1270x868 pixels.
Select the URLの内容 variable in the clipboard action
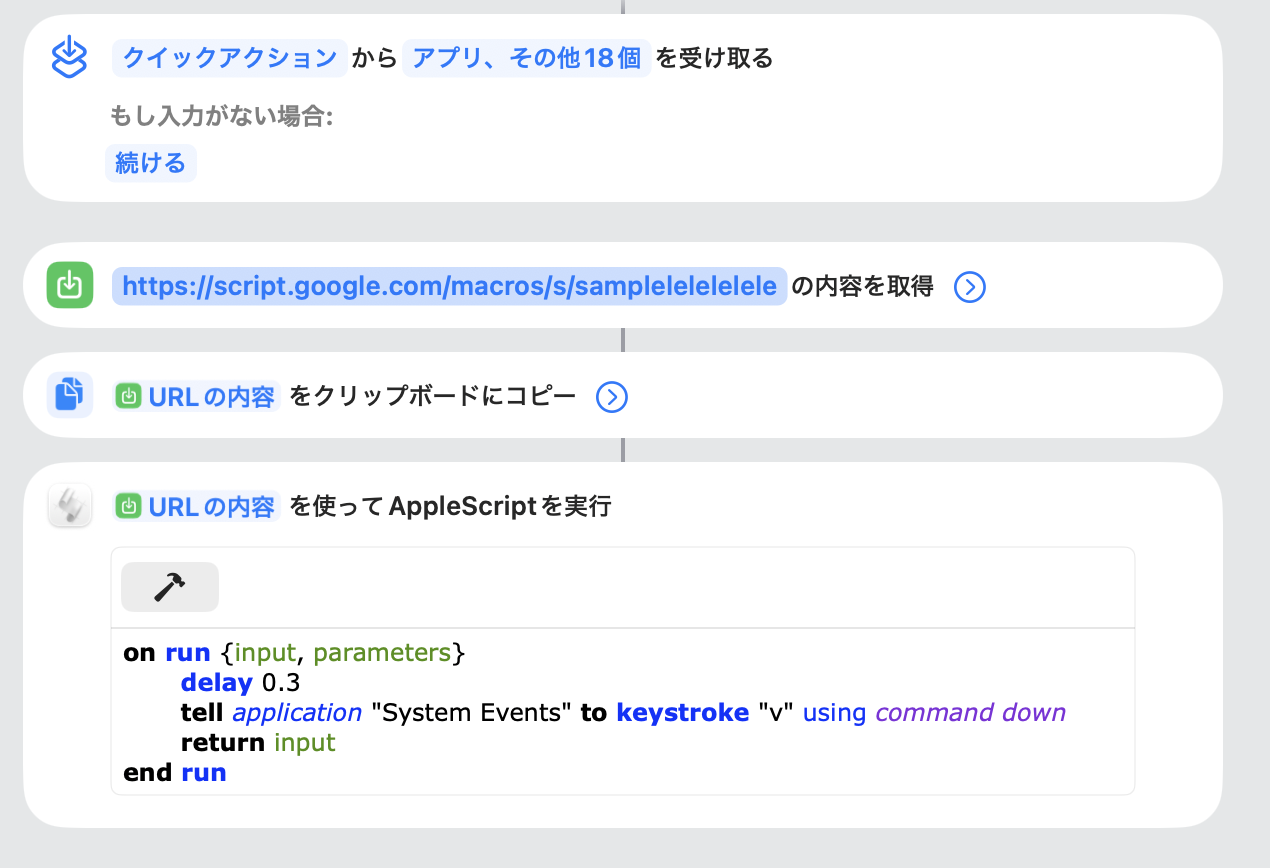[196, 397]
